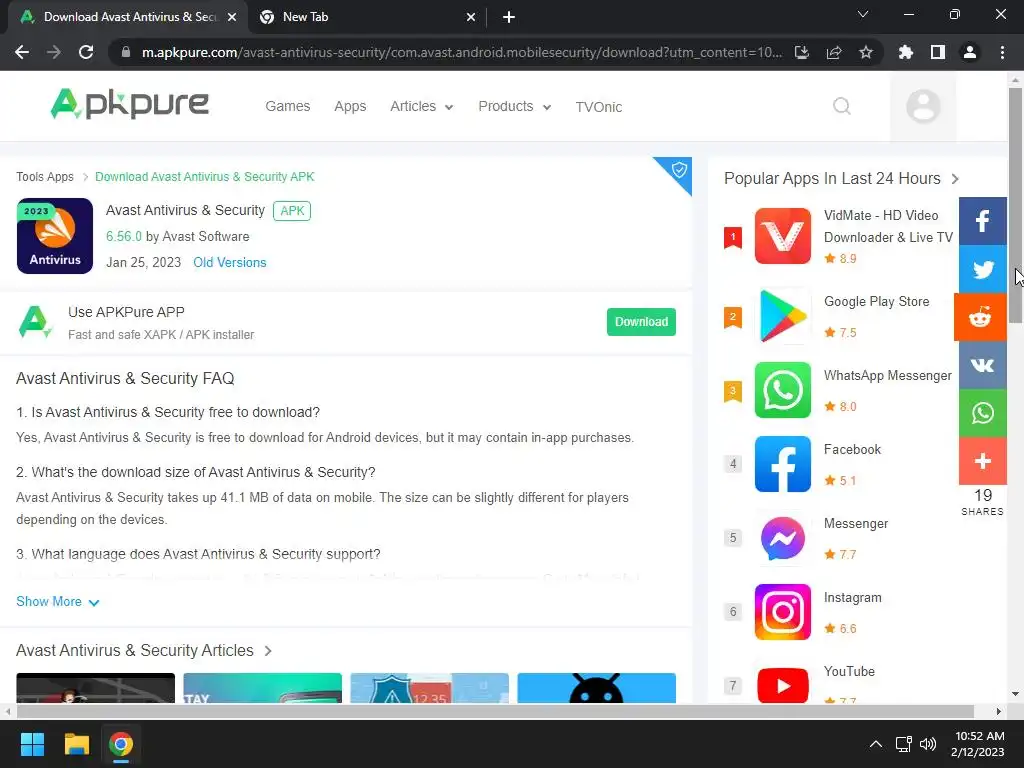
Task: Click the verified shield badge corner
Action: click(679, 170)
